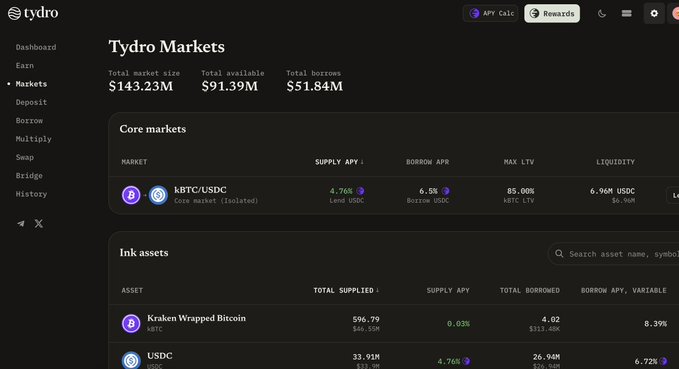
Task: Open Multiply in sidebar
Action: (33, 139)
